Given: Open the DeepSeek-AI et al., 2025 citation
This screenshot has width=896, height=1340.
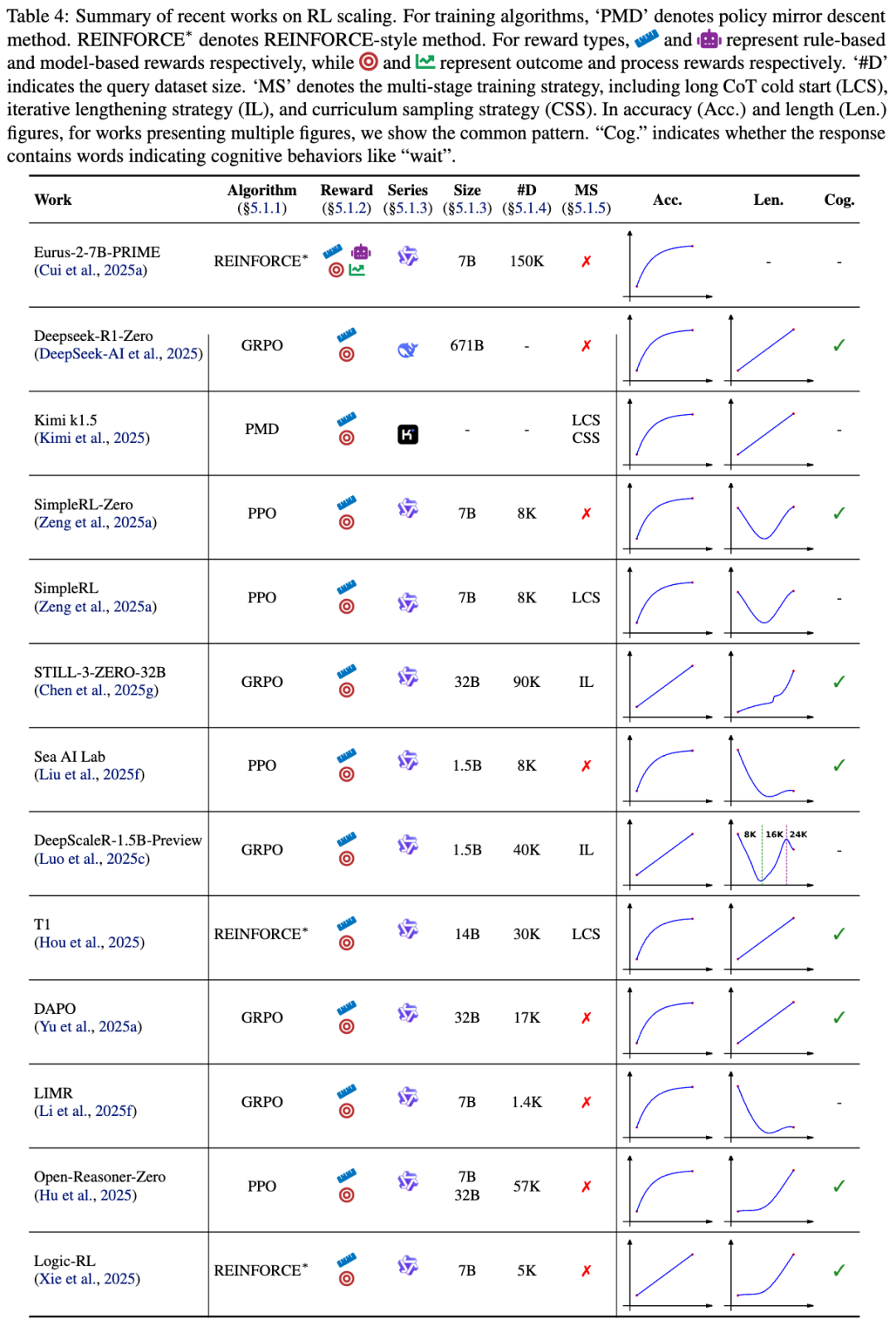Looking at the screenshot, I should point(119,354).
